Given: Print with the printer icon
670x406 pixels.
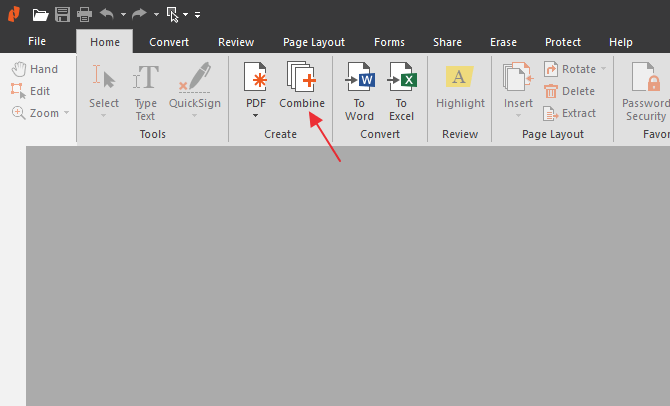Looking at the screenshot, I should point(84,15).
